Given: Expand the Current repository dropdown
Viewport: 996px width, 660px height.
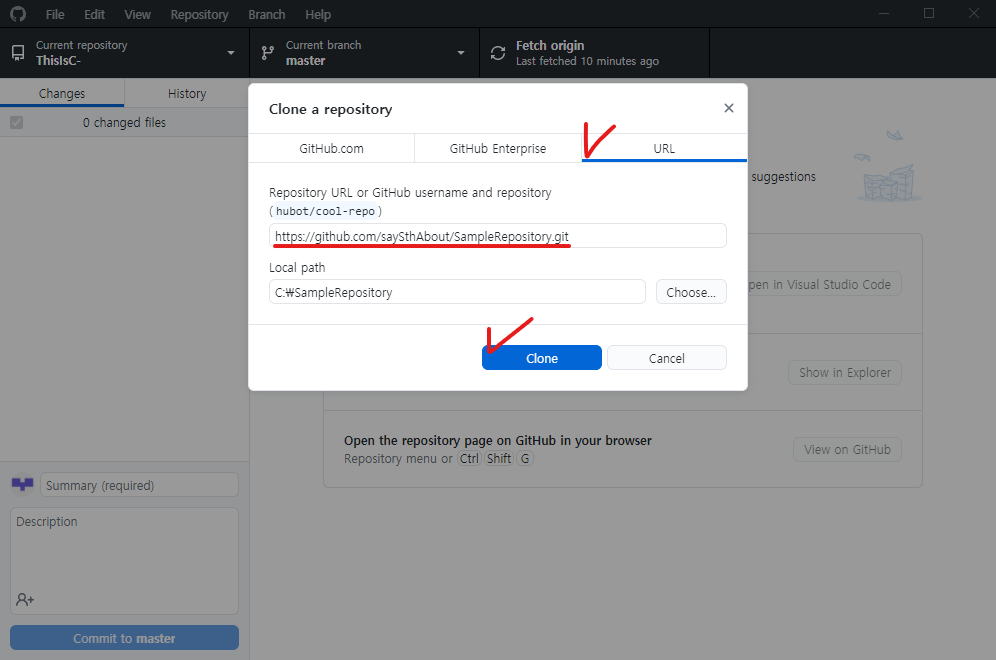Looking at the screenshot, I should pyautogui.click(x=124, y=53).
